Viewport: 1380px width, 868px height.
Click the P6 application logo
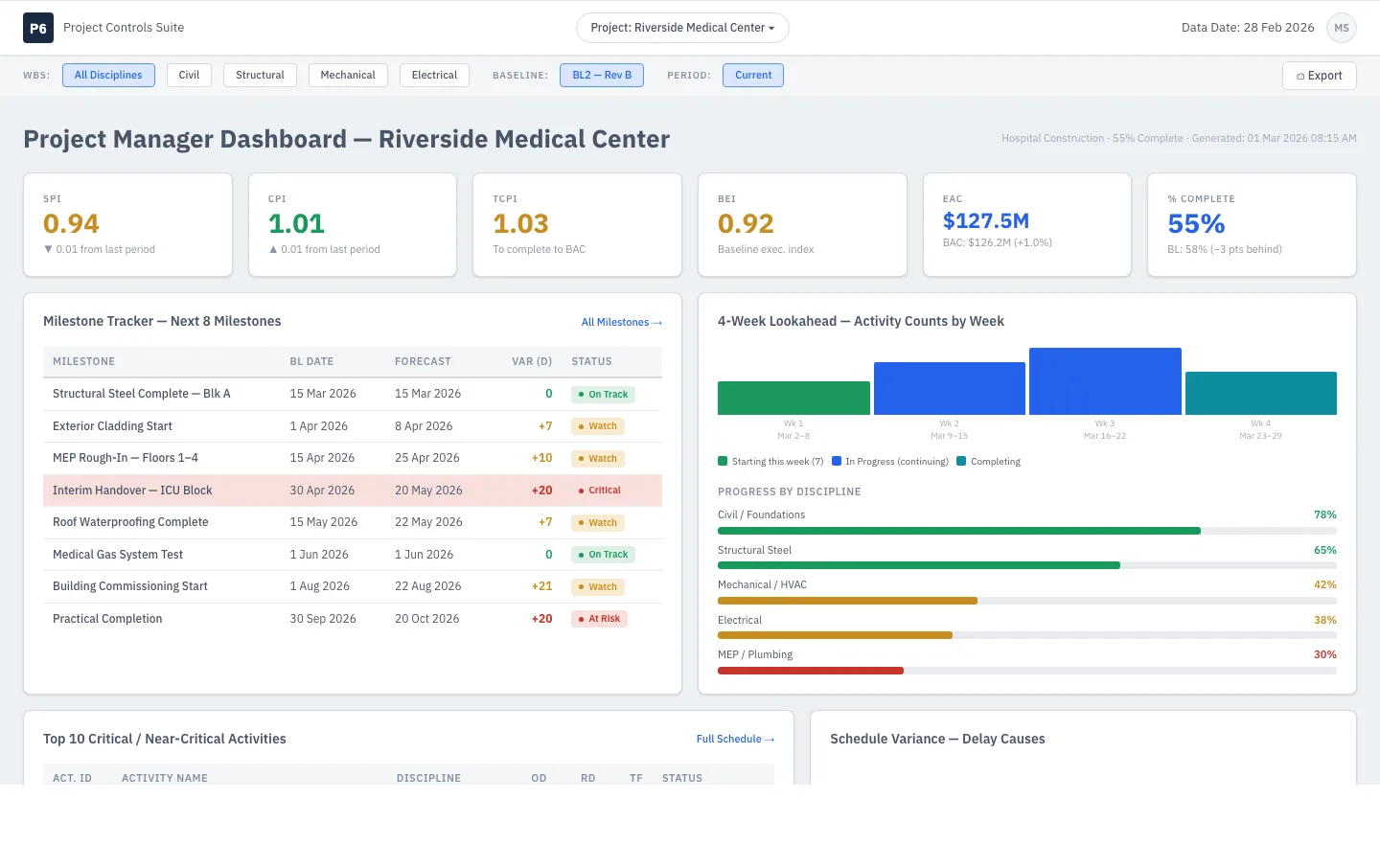click(38, 28)
